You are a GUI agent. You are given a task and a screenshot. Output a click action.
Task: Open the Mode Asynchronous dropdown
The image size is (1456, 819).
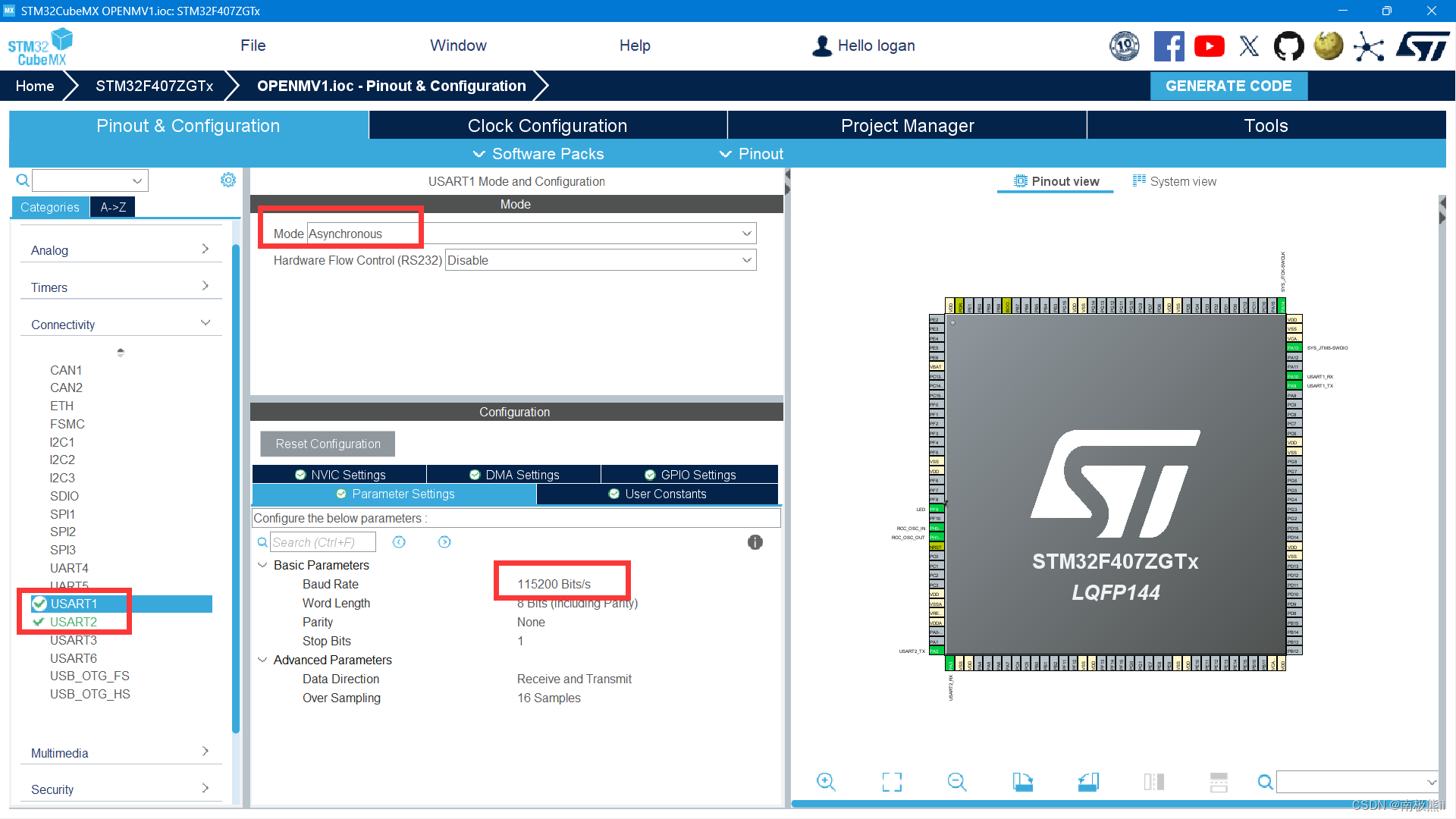click(x=531, y=234)
